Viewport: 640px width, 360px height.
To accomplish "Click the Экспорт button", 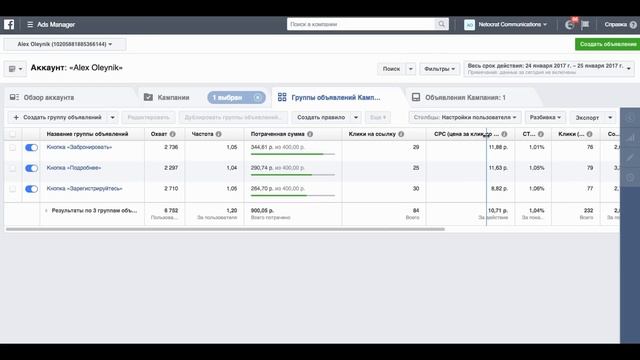I will tap(587, 118).
